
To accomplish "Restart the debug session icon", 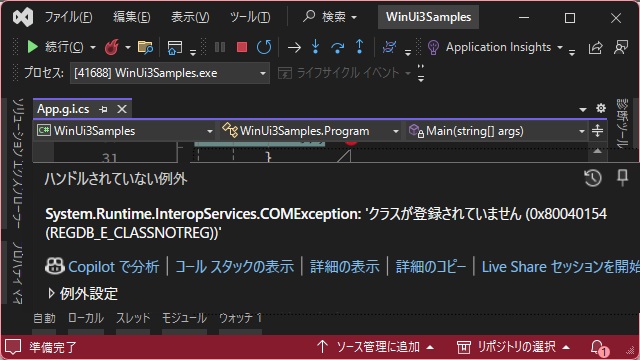I will point(264,47).
